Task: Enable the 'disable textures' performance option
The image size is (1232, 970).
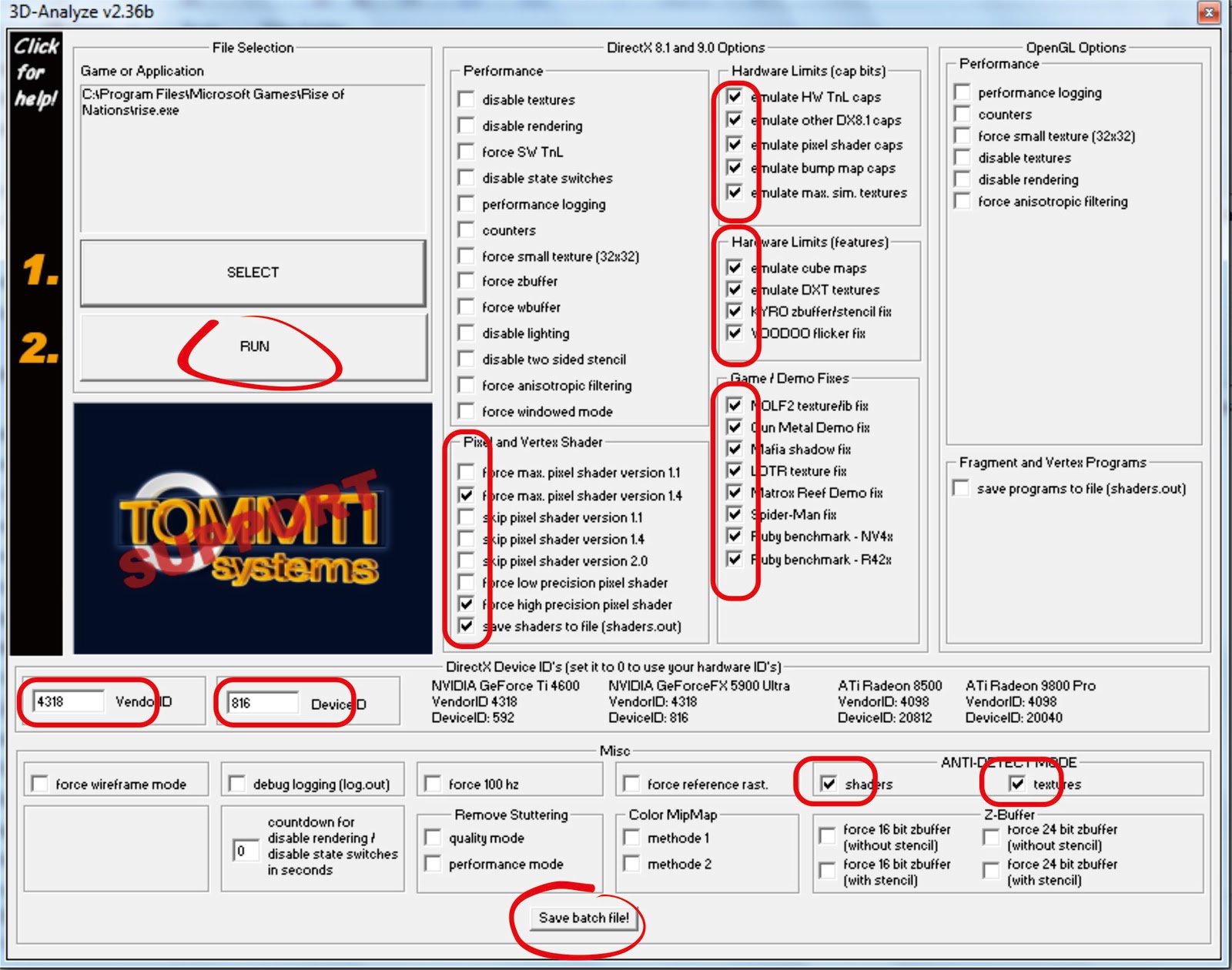Action: click(464, 99)
